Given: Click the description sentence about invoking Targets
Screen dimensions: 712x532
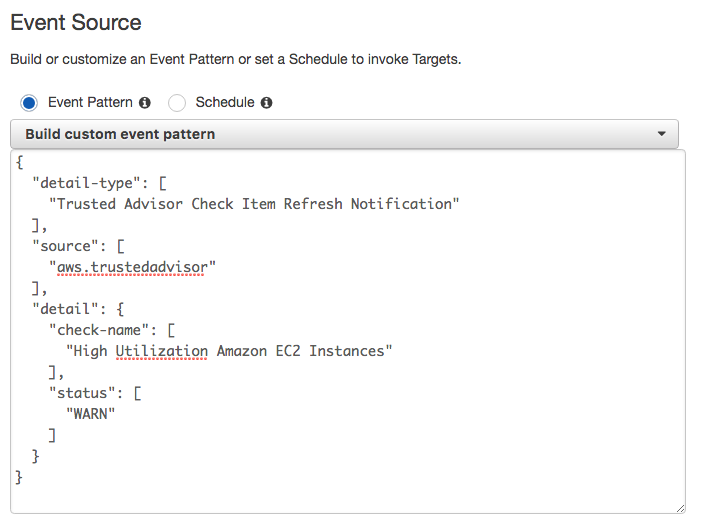Looking at the screenshot, I should (x=236, y=59).
